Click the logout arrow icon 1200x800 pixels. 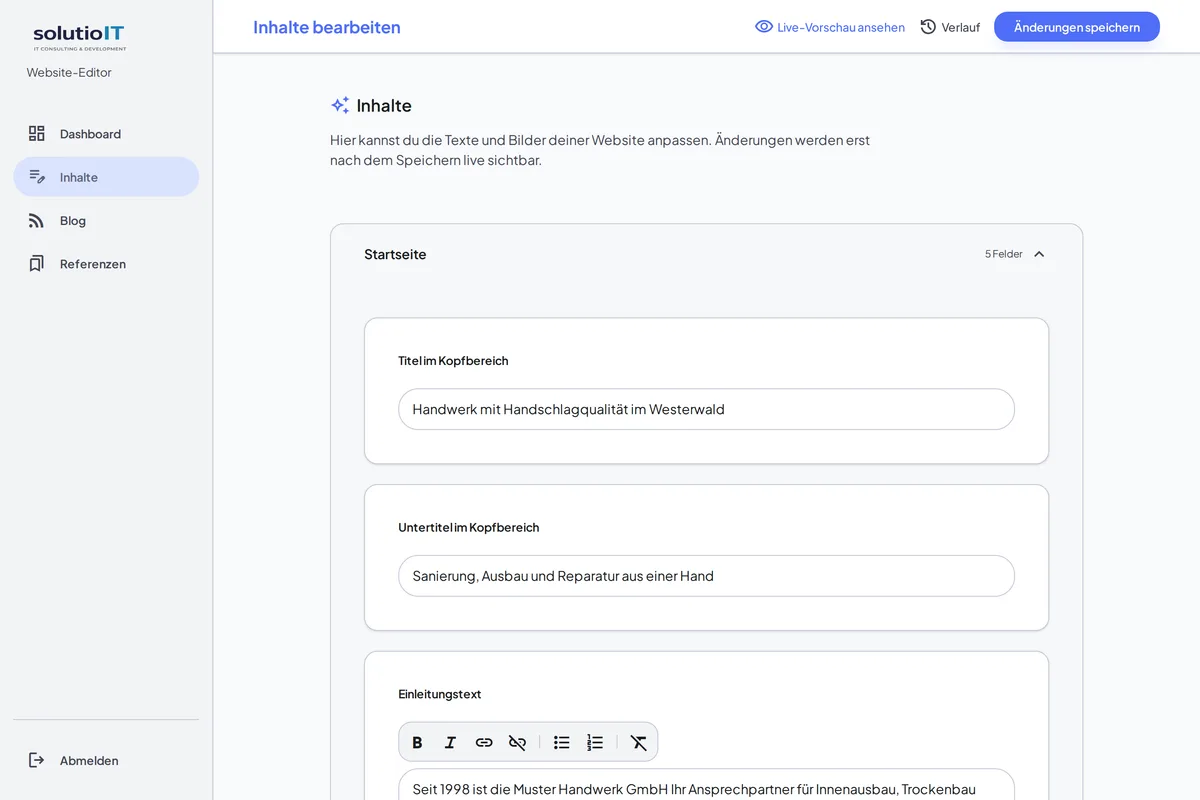pos(37,760)
